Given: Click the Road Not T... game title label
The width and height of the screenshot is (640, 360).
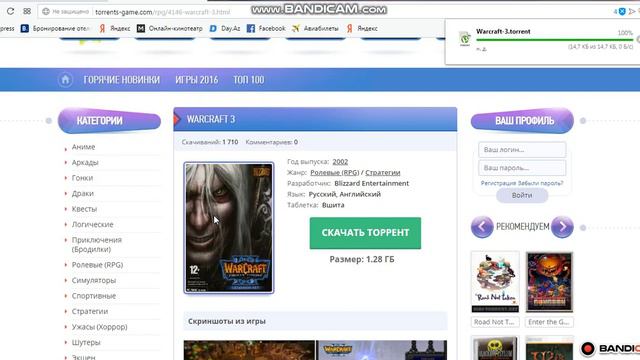Looking at the screenshot, I should click(x=495, y=322).
